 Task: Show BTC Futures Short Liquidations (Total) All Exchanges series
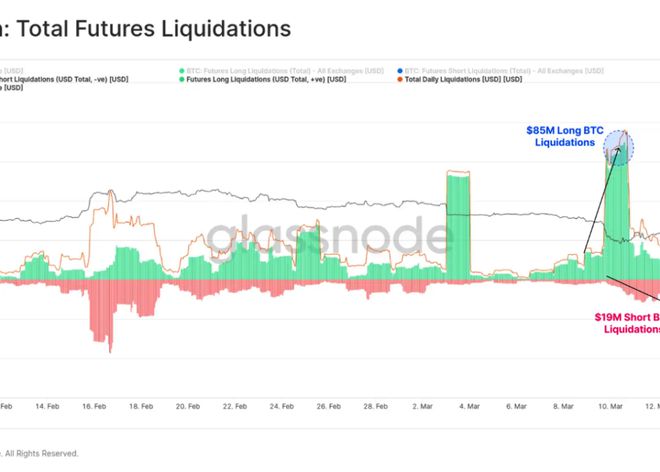(x=500, y=70)
